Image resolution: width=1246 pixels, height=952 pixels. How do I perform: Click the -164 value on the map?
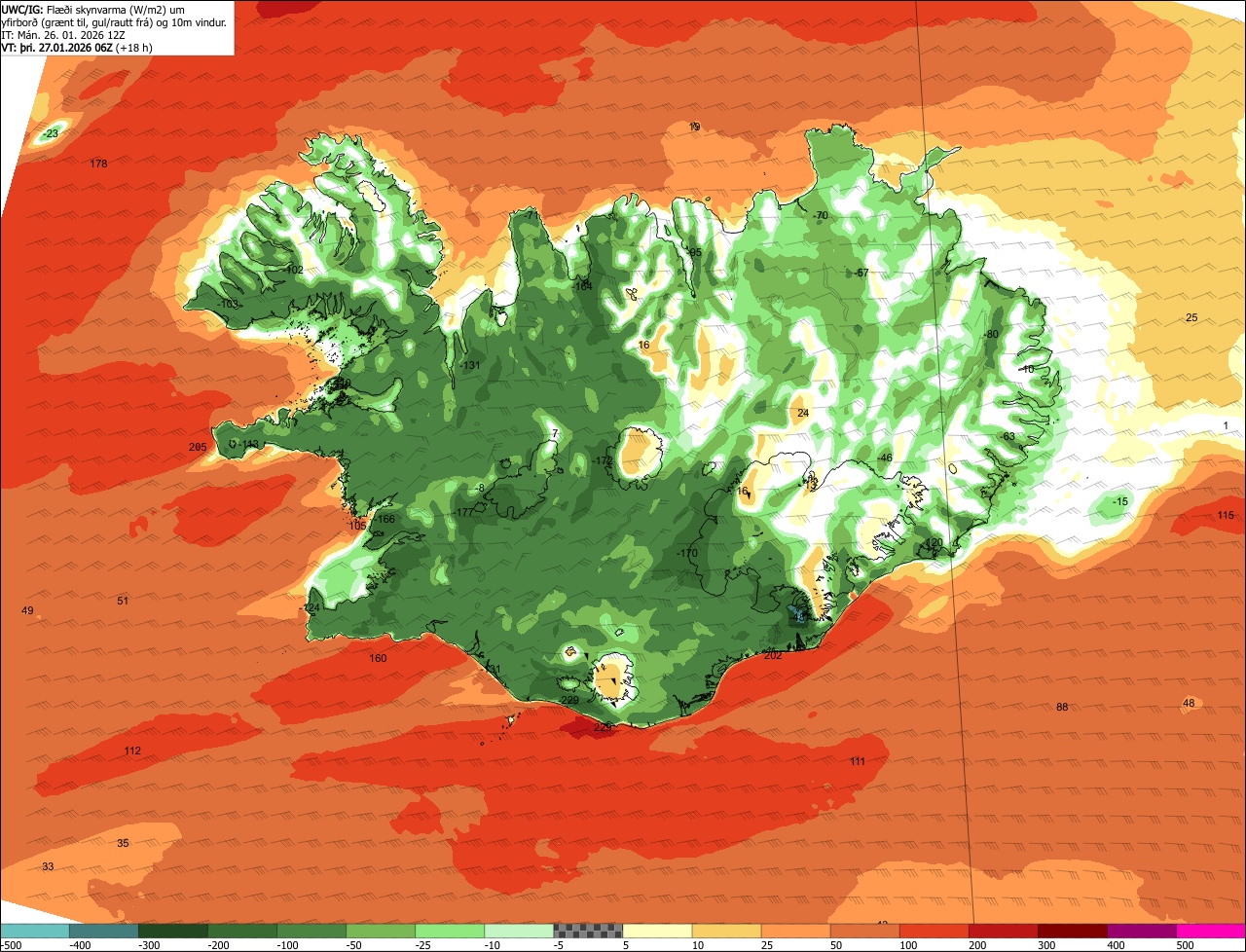(582, 286)
